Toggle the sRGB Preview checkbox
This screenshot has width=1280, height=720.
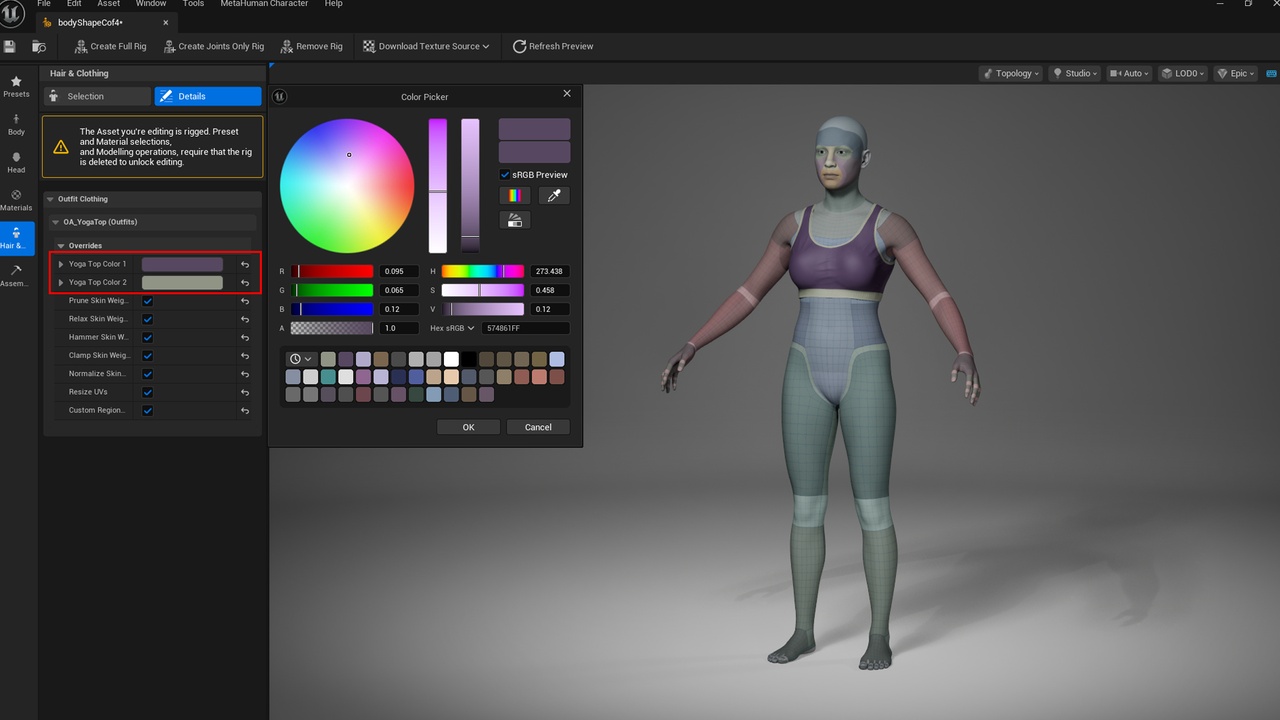coord(505,174)
